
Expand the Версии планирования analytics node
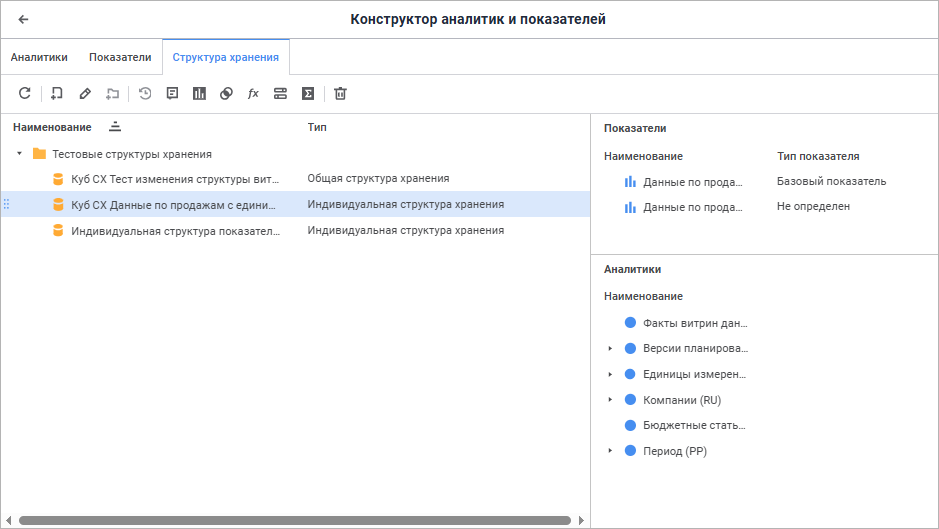610,348
